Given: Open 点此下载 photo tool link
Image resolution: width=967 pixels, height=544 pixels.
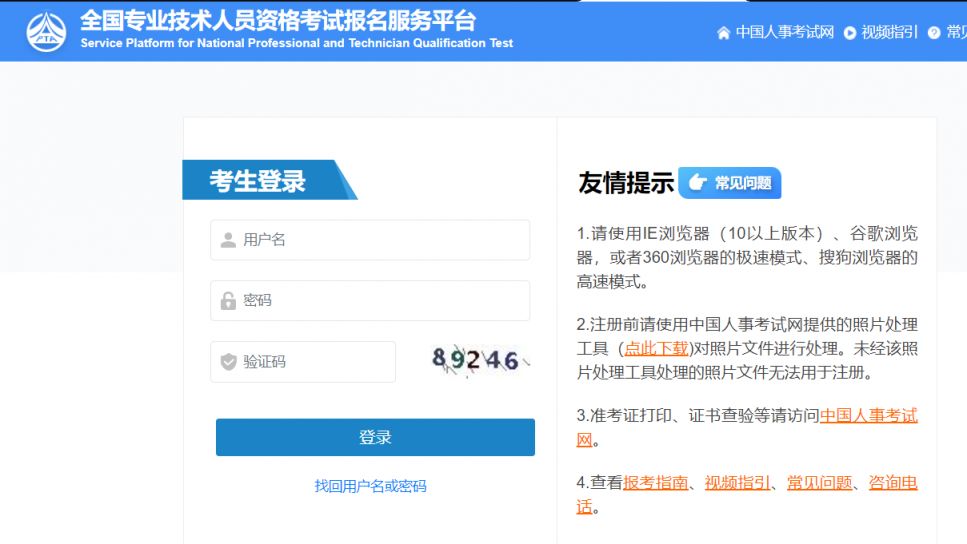Looking at the screenshot, I should 656,348.
